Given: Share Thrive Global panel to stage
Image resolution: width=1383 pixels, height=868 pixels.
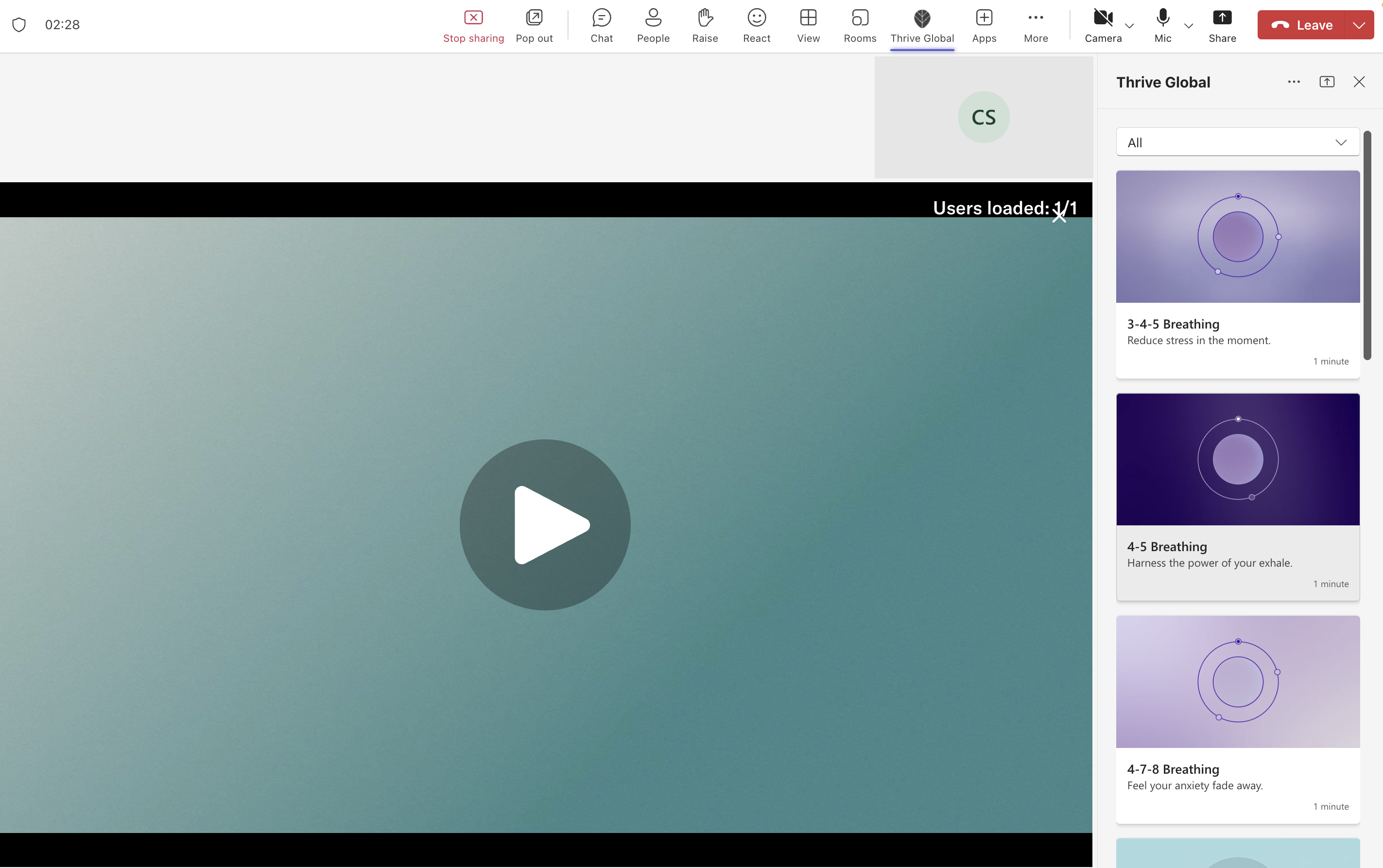Looking at the screenshot, I should coord(1327,82).
